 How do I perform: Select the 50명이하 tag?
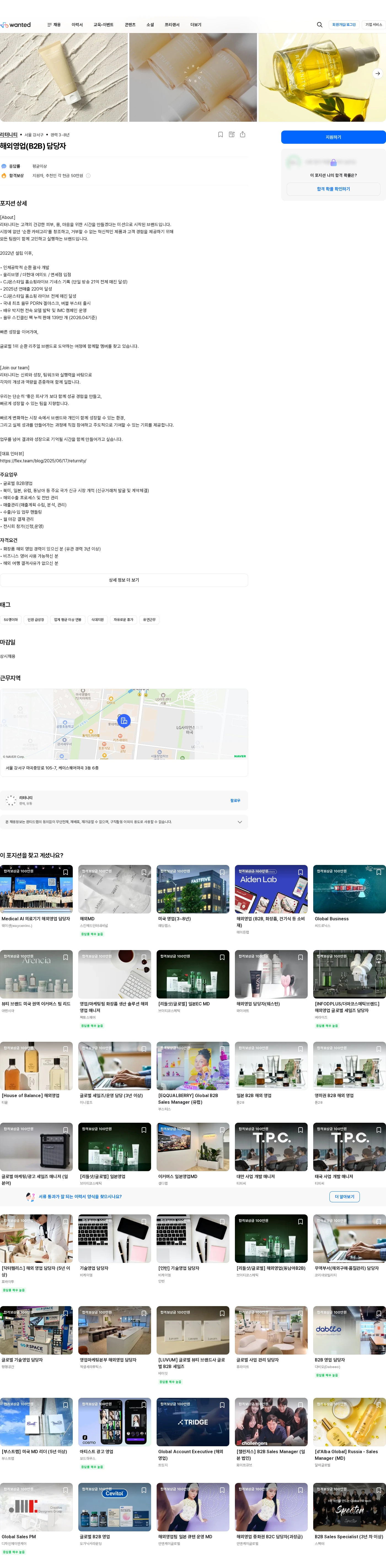pyautogui.click(x=11, y=620)
